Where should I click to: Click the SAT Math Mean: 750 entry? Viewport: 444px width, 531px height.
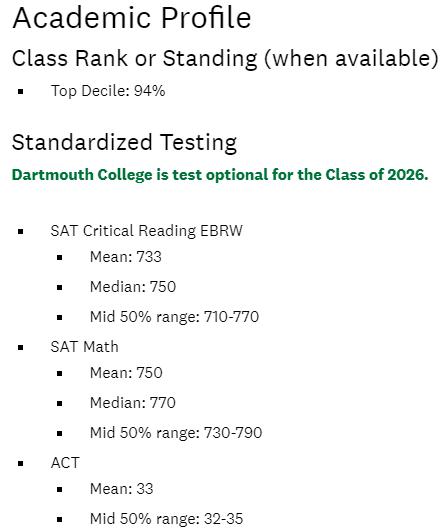coord(126,373)
